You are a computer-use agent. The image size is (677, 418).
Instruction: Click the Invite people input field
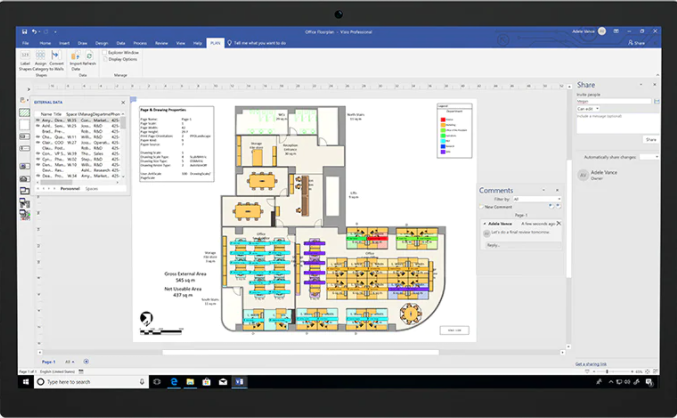(x=614, y=101)
